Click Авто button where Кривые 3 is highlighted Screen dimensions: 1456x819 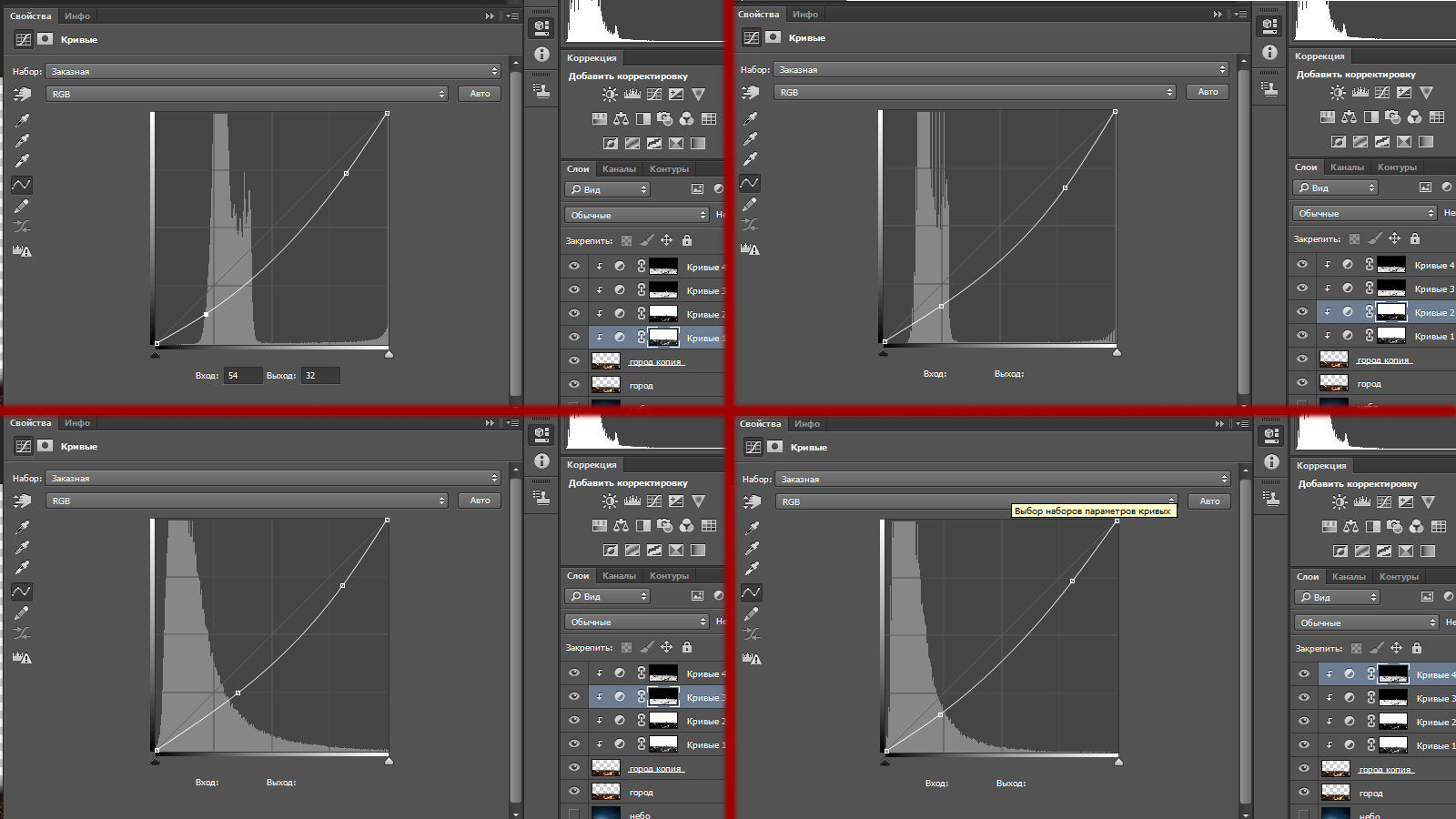coord(480,500)
